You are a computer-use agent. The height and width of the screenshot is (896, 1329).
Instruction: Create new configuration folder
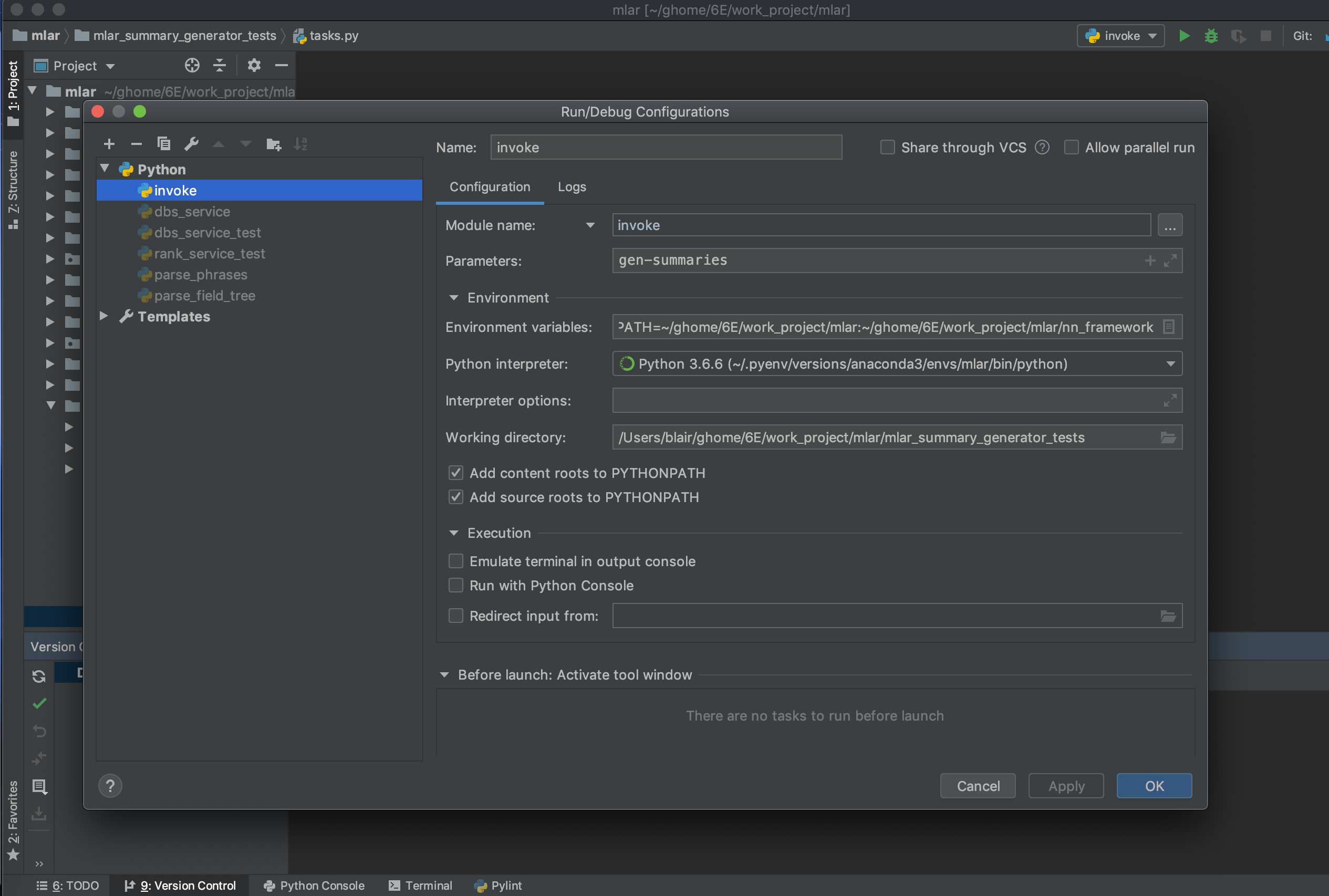click(274, 144)
